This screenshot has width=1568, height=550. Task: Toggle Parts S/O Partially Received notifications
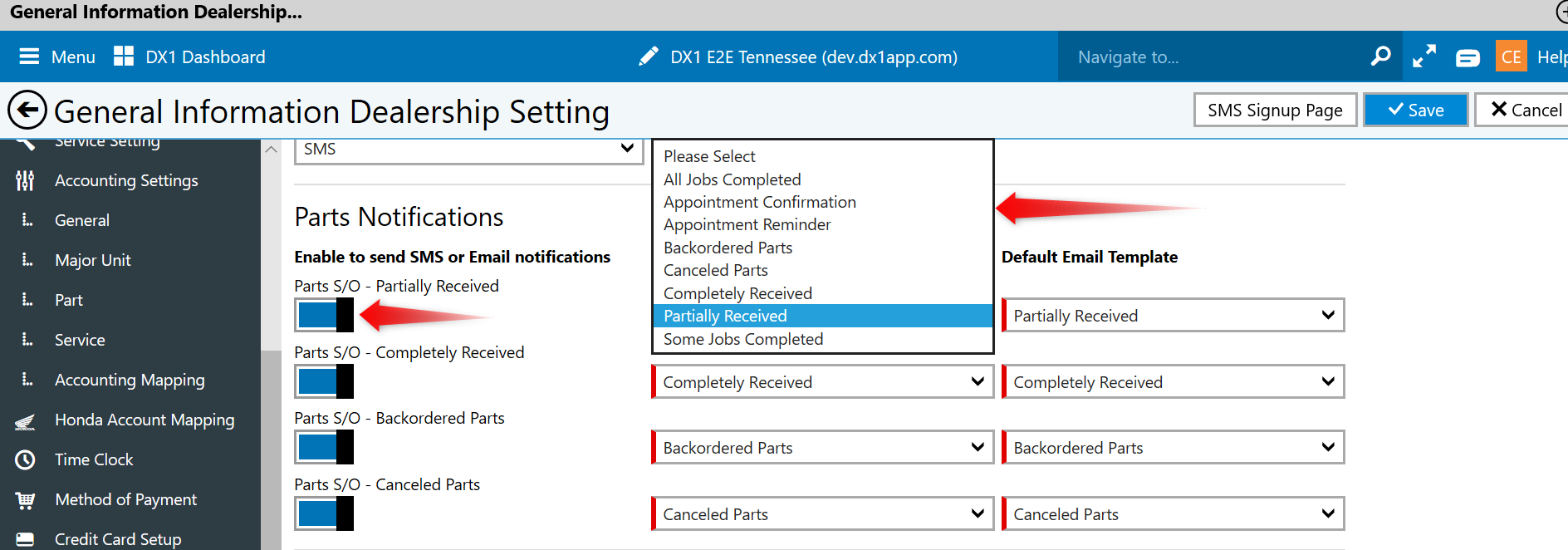click(325, 315)
